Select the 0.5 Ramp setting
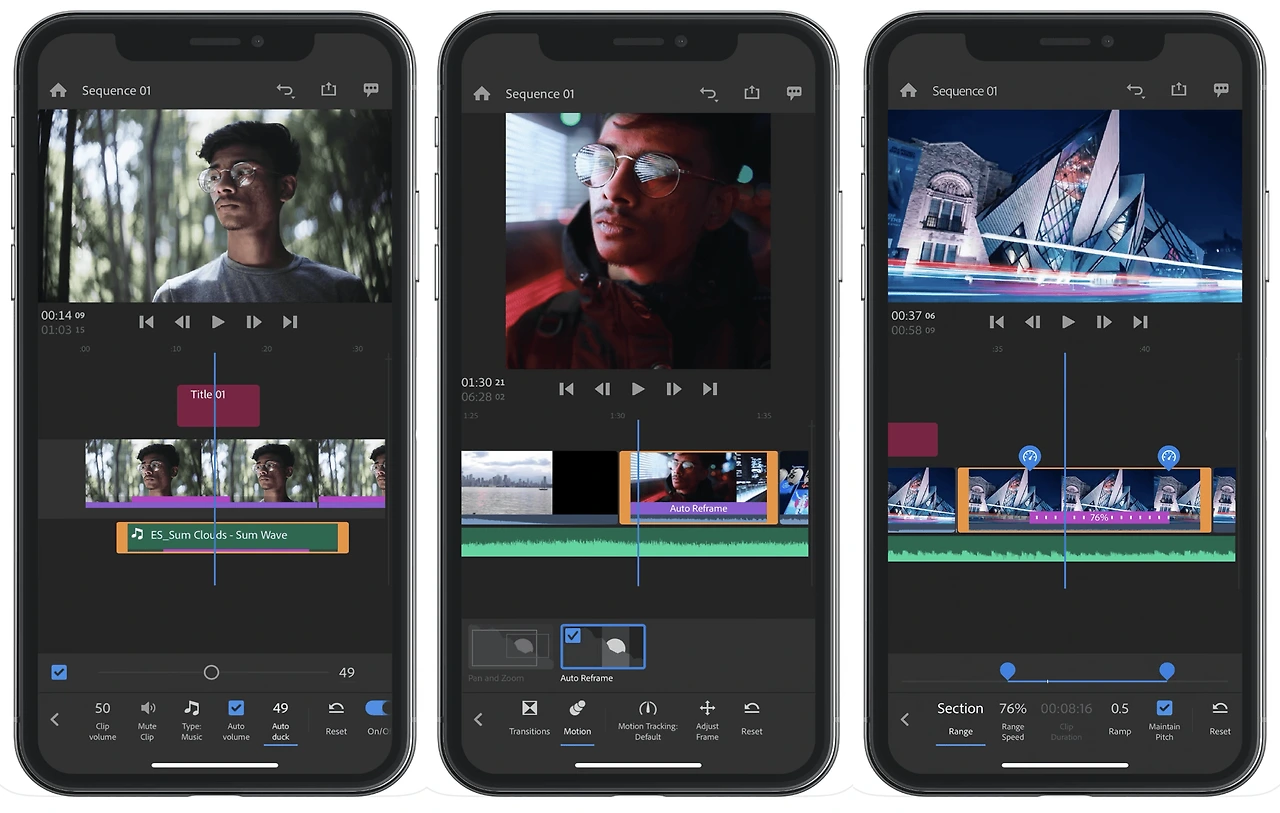Viewport: 1280px width, 813px height. [1120, 719]
